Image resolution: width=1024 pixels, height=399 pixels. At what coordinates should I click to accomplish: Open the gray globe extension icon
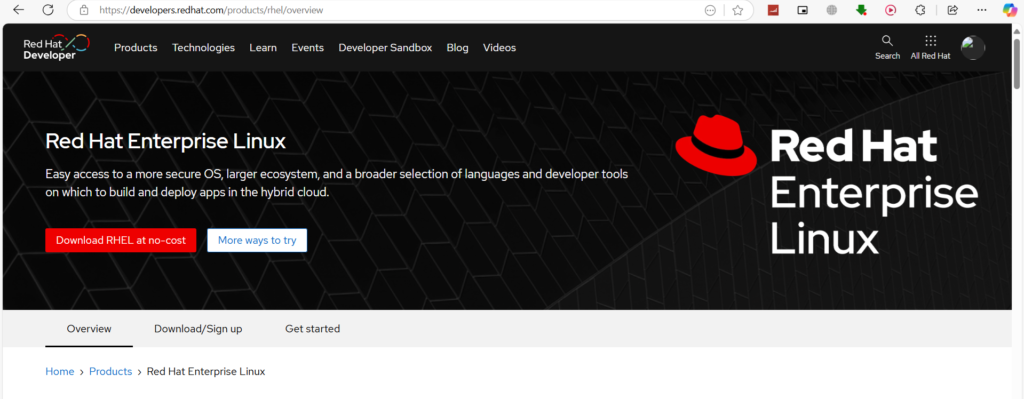(831, 10)
